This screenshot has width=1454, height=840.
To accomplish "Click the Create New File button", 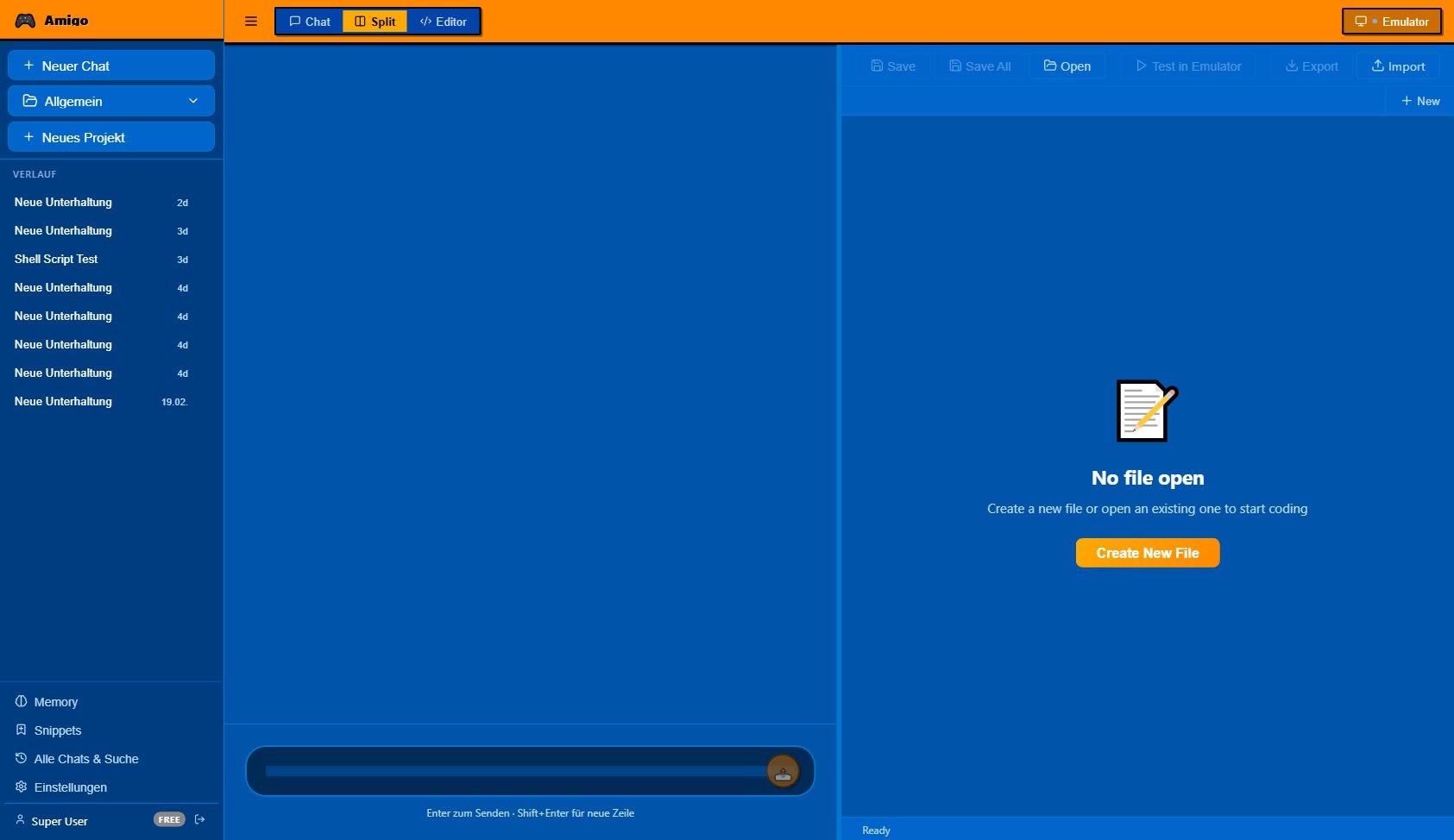I will 1147,552.
